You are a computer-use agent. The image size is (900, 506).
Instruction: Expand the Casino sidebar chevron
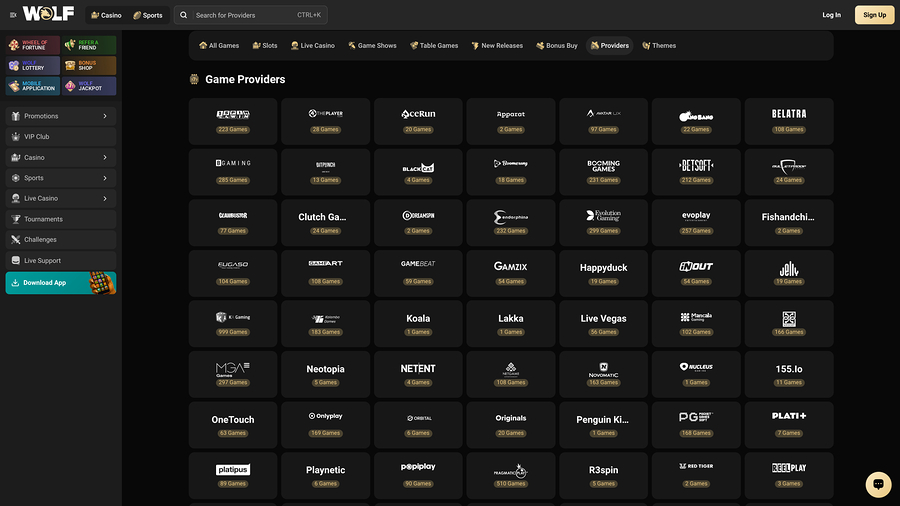pyautogui.click(x=105, y=157)
